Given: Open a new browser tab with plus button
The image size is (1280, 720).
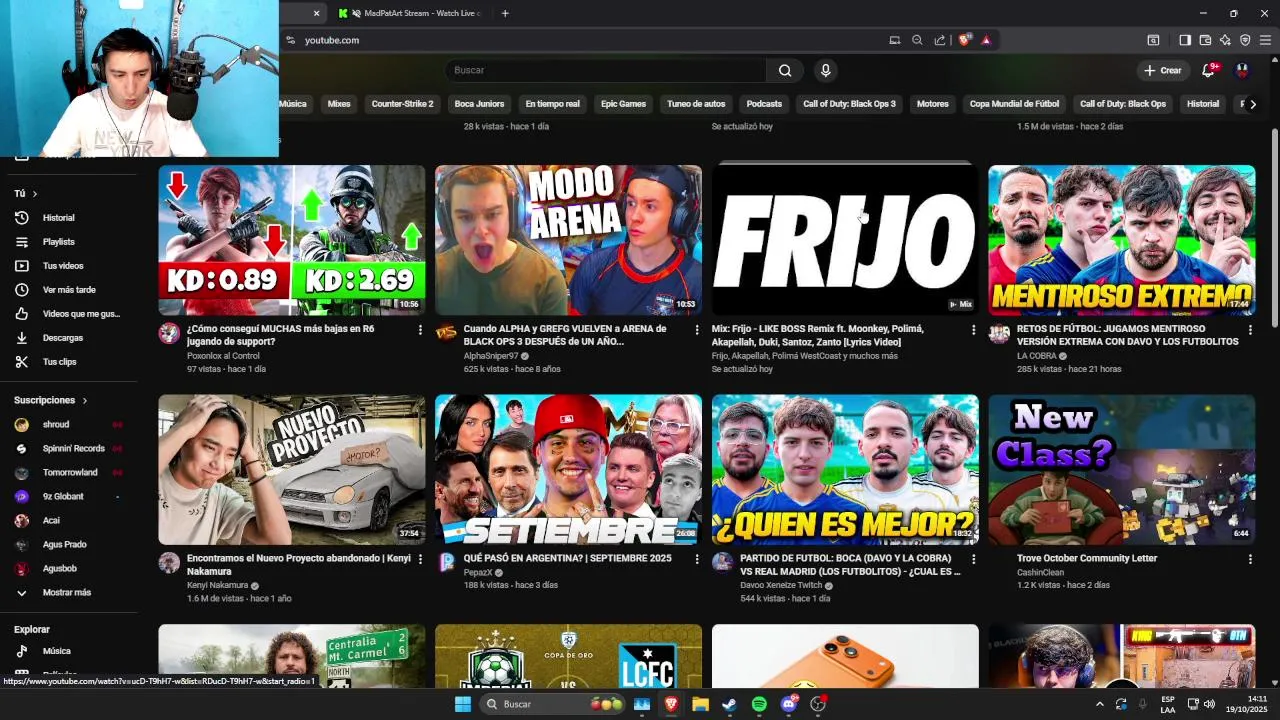Looking at the screenshot, I should (505, 13).
